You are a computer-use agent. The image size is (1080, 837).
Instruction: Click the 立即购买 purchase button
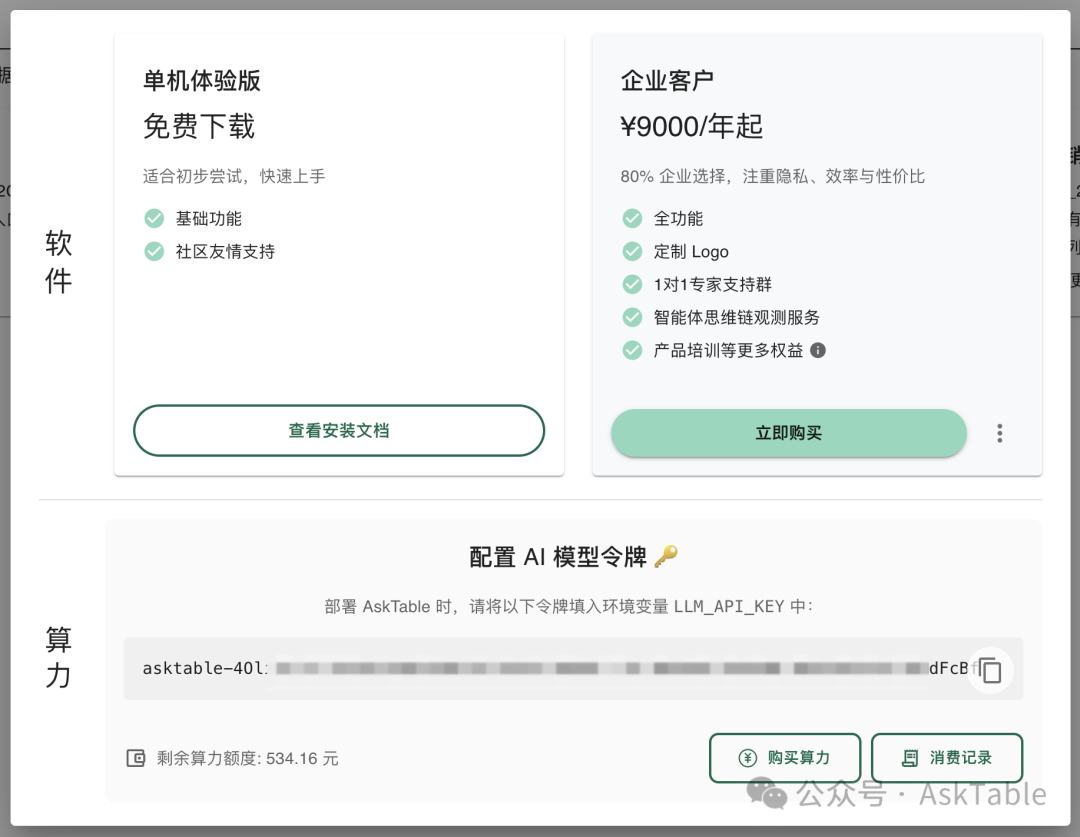click(x=788, y=432)
